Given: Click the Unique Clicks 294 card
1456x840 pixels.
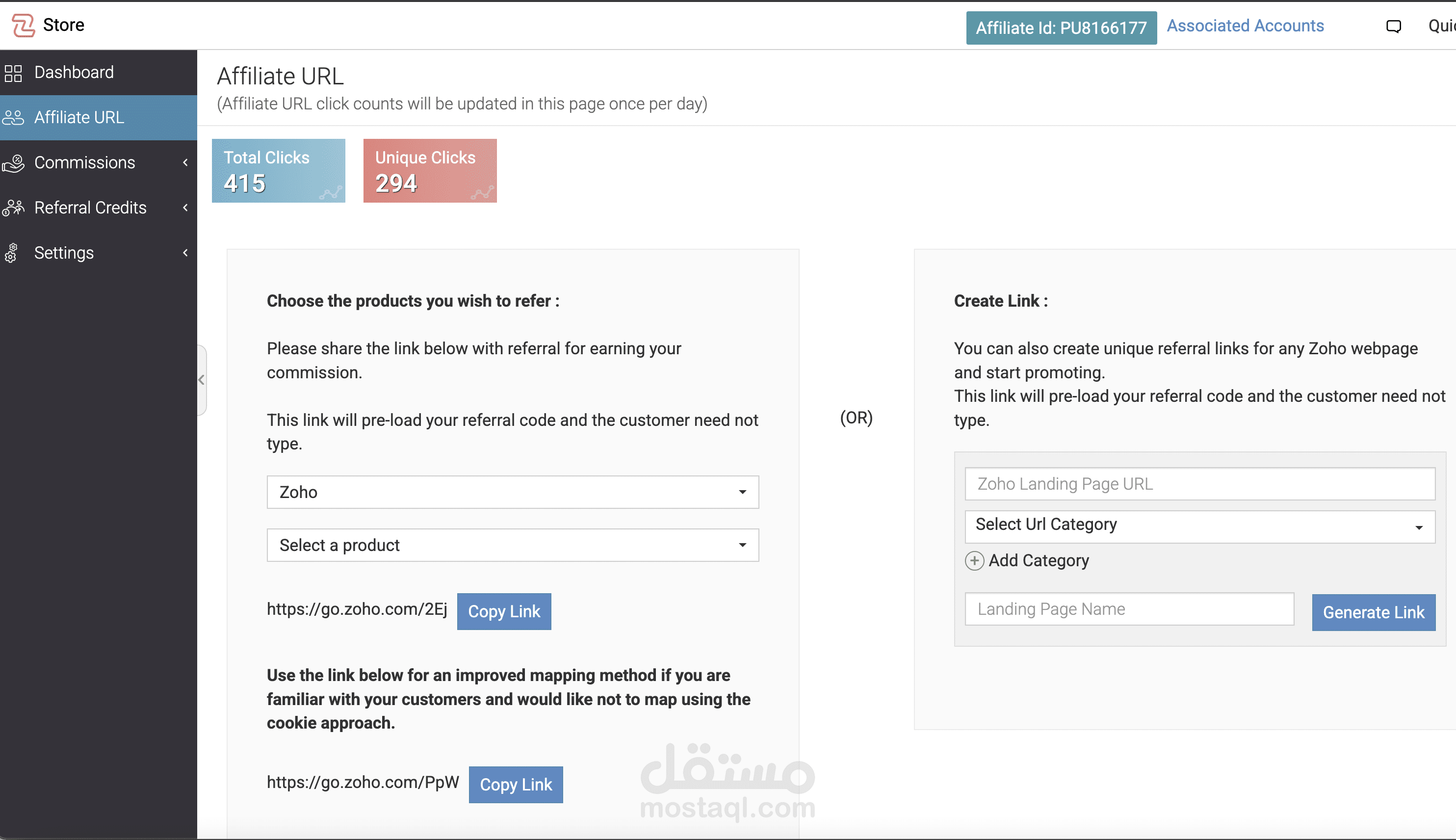Looking at the screenshot, I should (430, 171).
